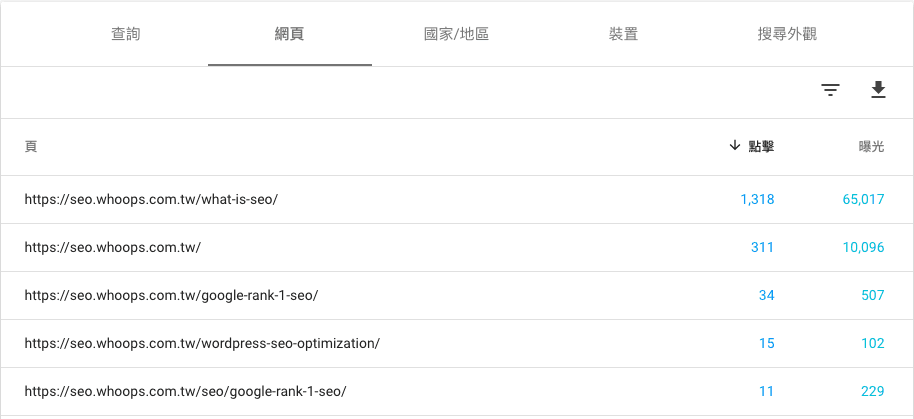Click the download export icon
914x419 pixels.
[x=878, y=90]
